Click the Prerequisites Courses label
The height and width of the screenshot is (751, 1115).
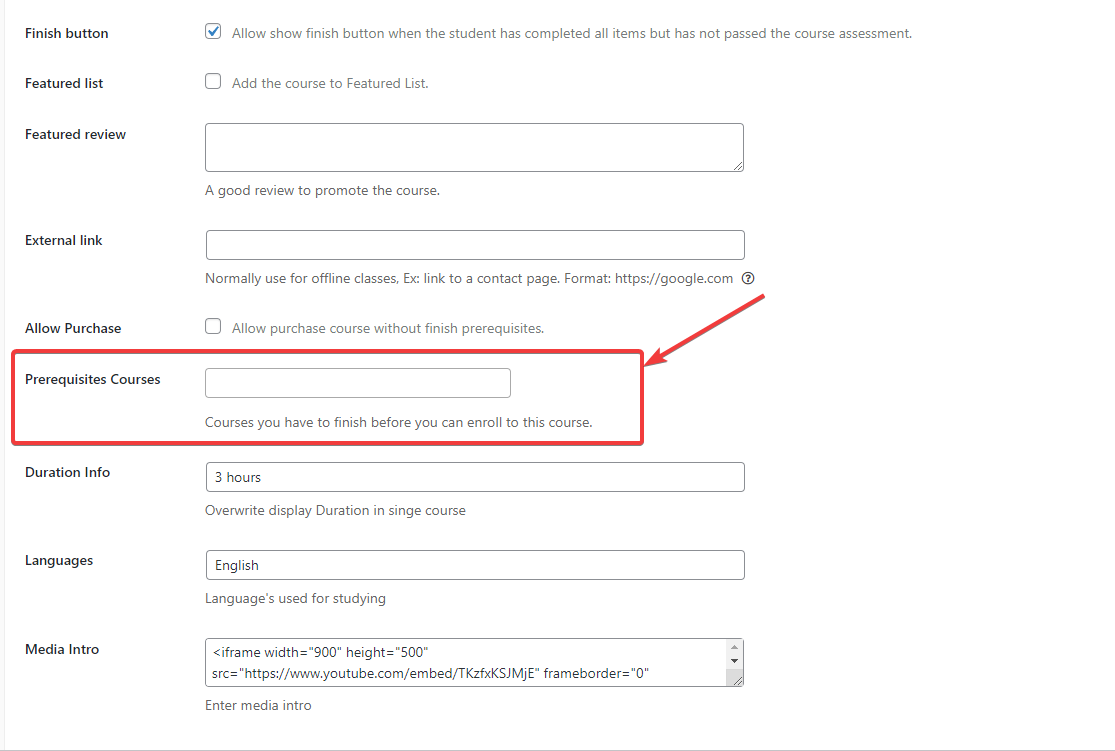point(92,379)
